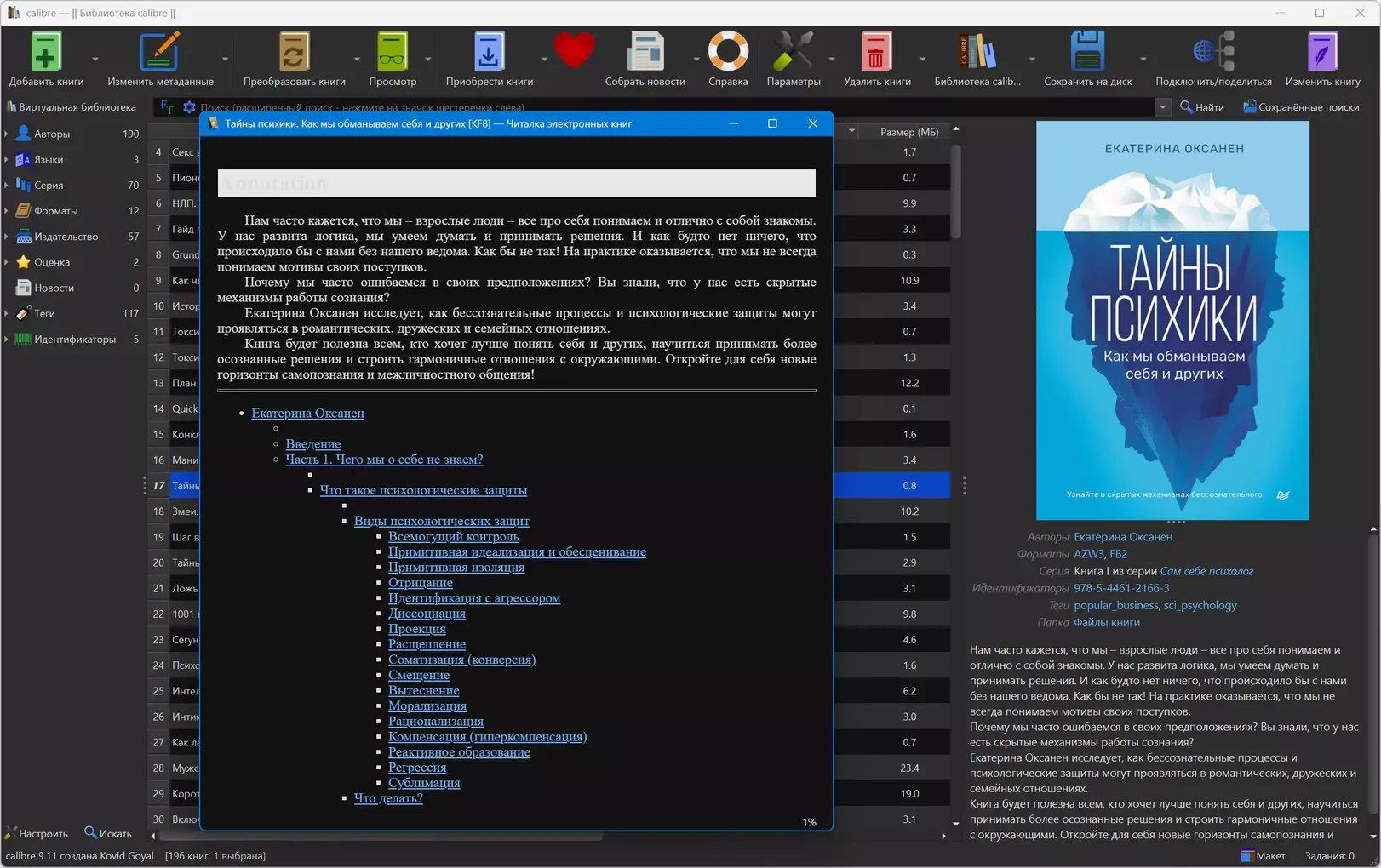This screenshot has height=868, width=1381.
Task: Click the Convert books icon
Action: (294, 52)
